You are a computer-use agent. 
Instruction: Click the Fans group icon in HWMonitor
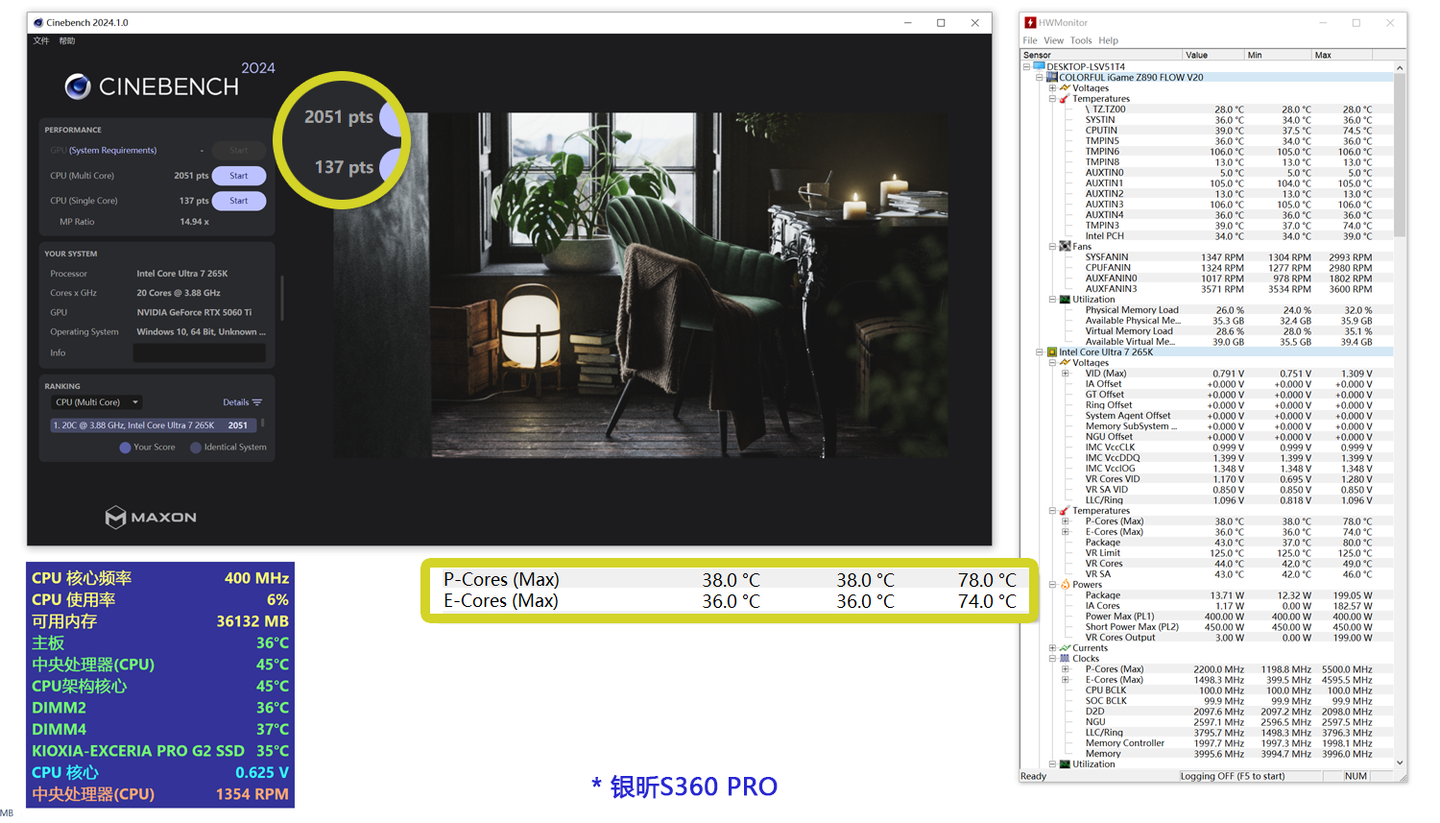pos(1065,246)
